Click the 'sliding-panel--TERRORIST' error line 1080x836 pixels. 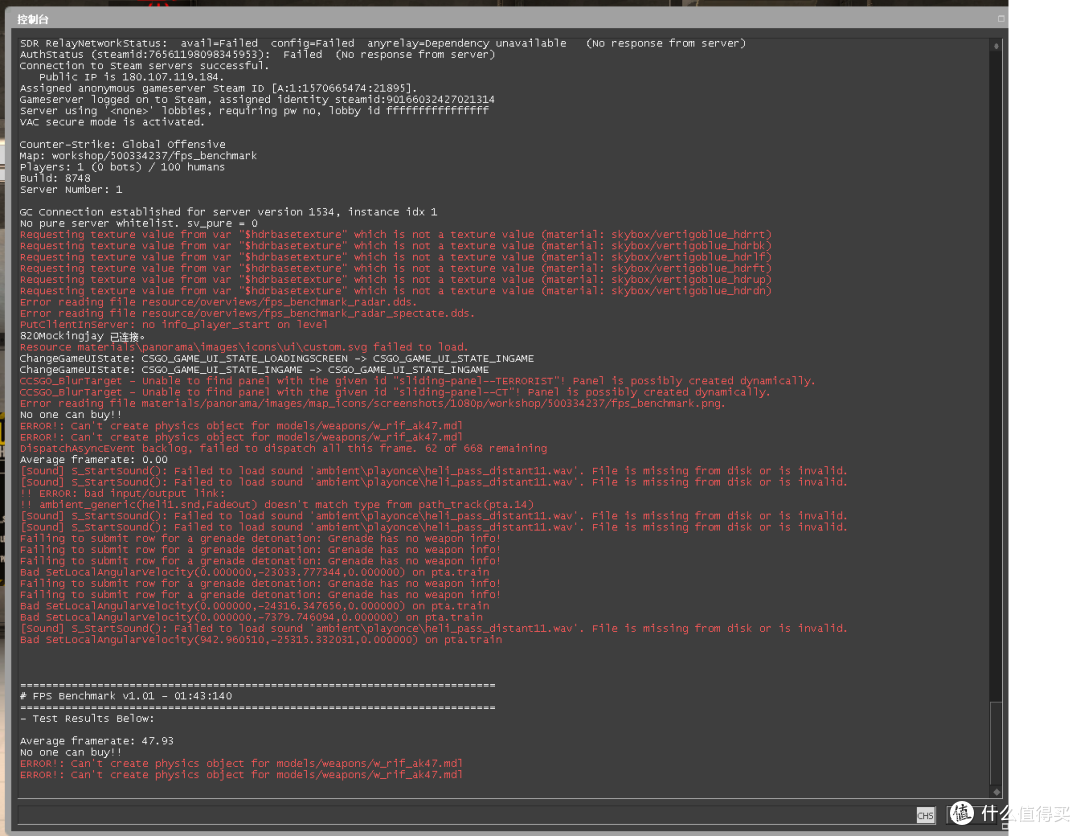tap(417, 381)
